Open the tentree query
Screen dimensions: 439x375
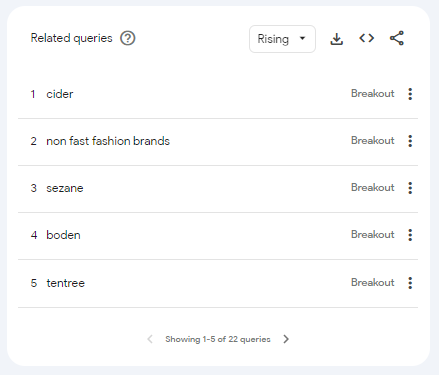[x=66, y=283]
